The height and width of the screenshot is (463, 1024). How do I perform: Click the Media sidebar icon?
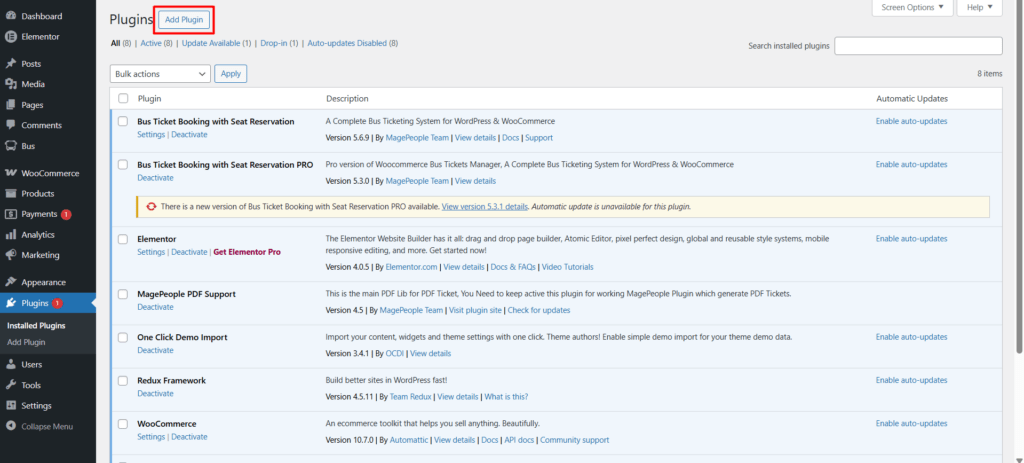10,84
